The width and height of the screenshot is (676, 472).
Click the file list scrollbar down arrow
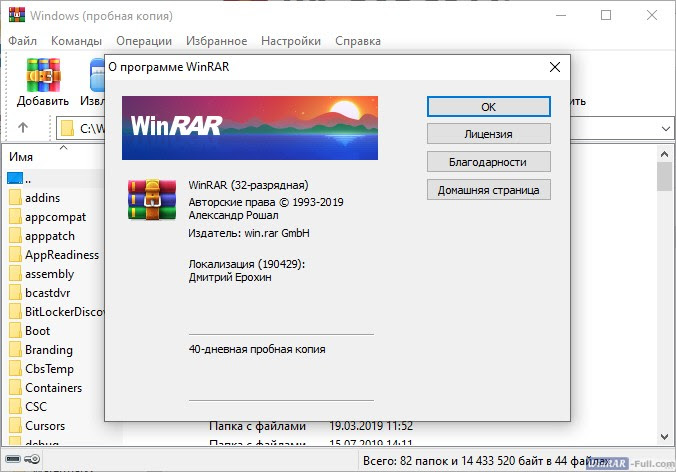click(x=664, y=437)
